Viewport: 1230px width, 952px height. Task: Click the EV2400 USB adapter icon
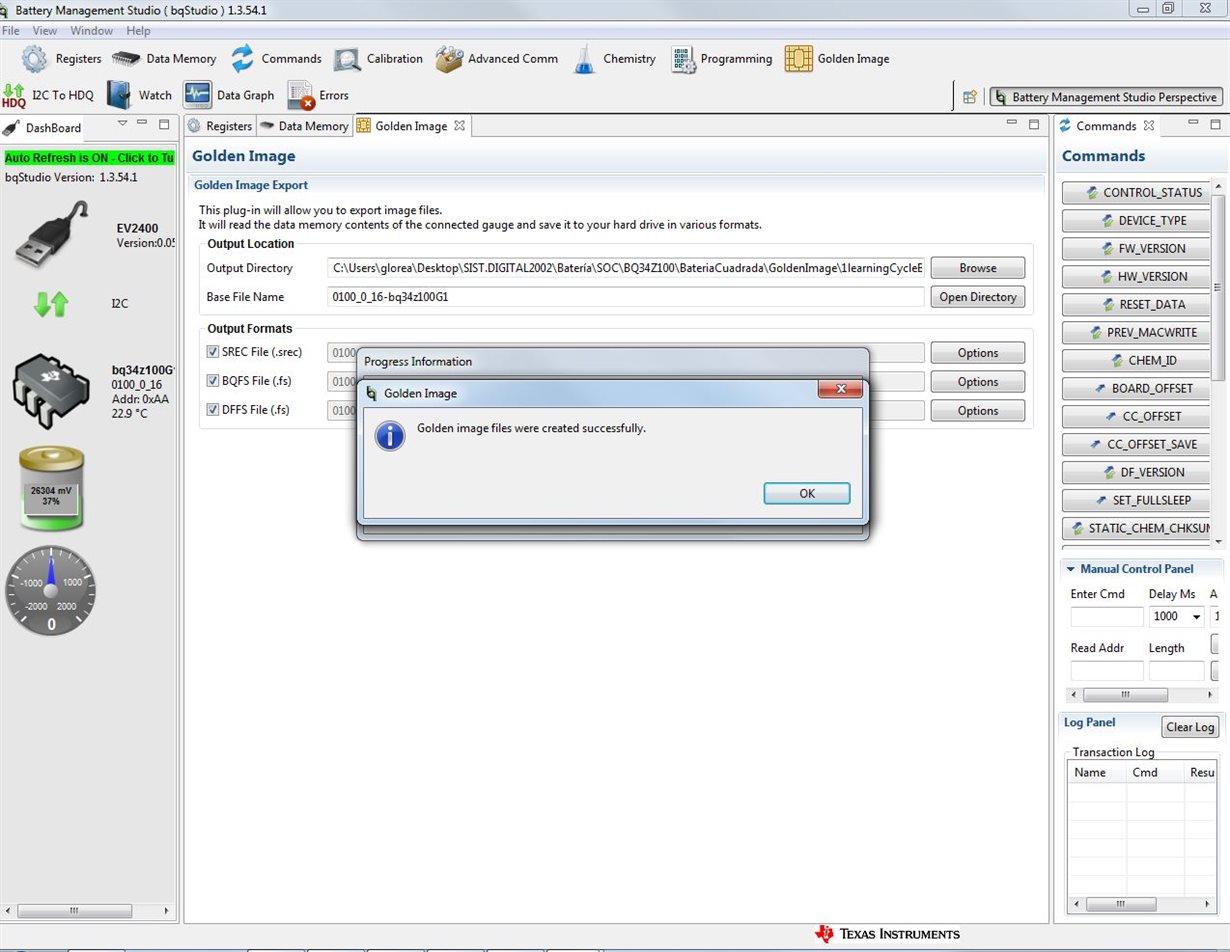coord(52,234)
